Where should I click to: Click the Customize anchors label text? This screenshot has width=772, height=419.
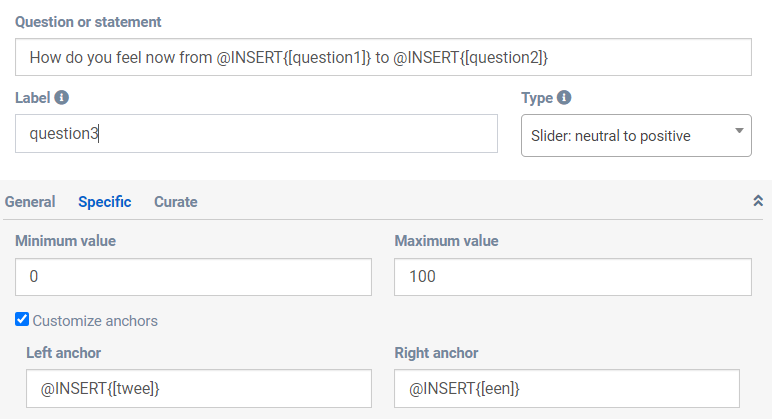[95, 321]
